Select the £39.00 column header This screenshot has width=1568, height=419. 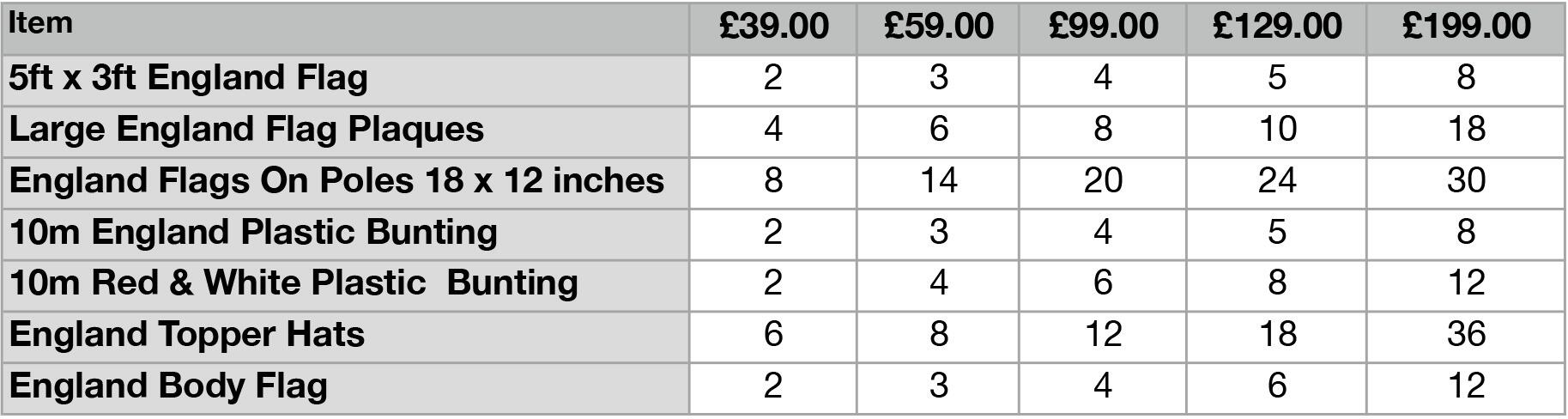click(773, 29)
